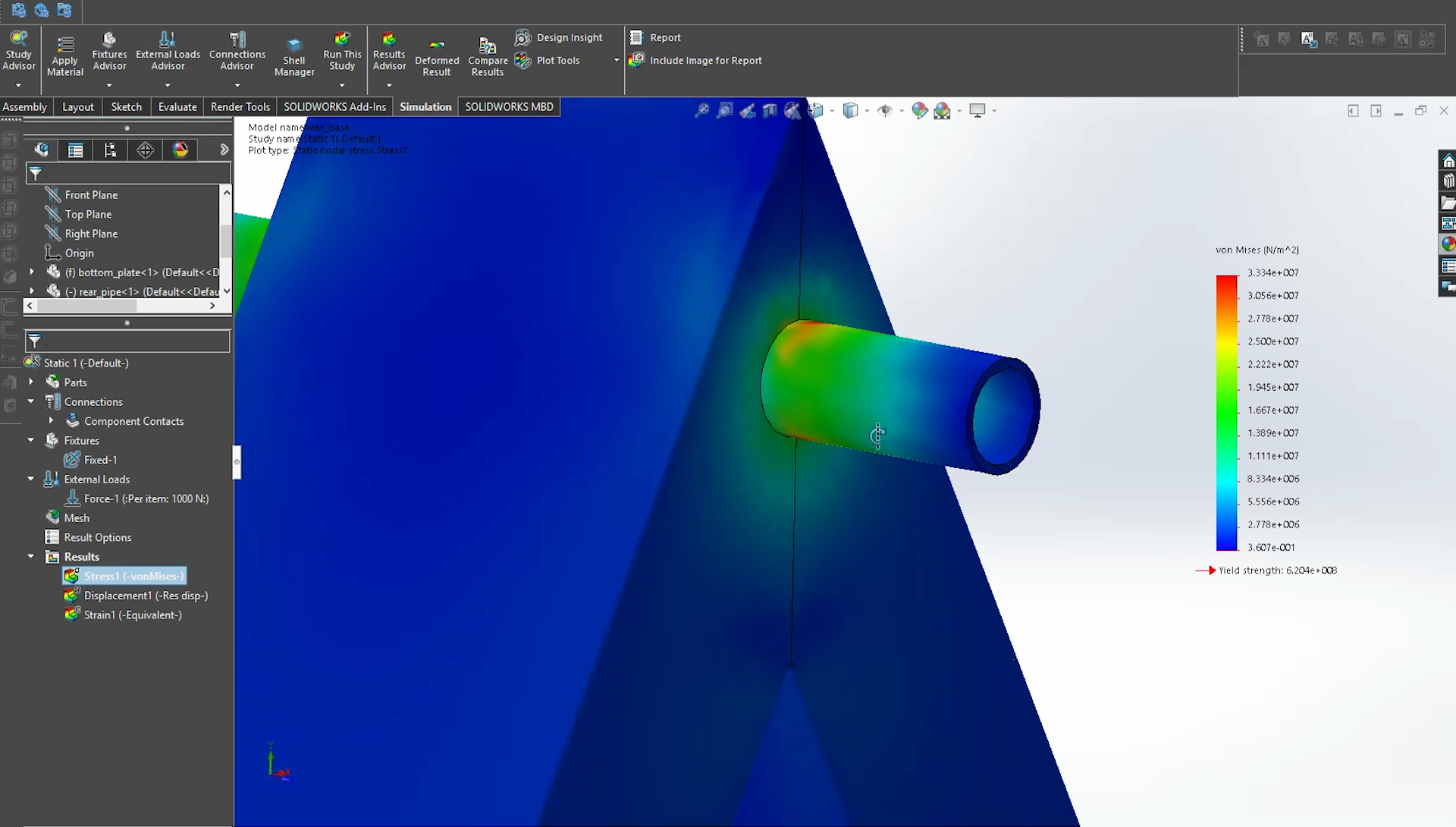
Task: Collapse the External Loads folder
Action: click(31, 479)
